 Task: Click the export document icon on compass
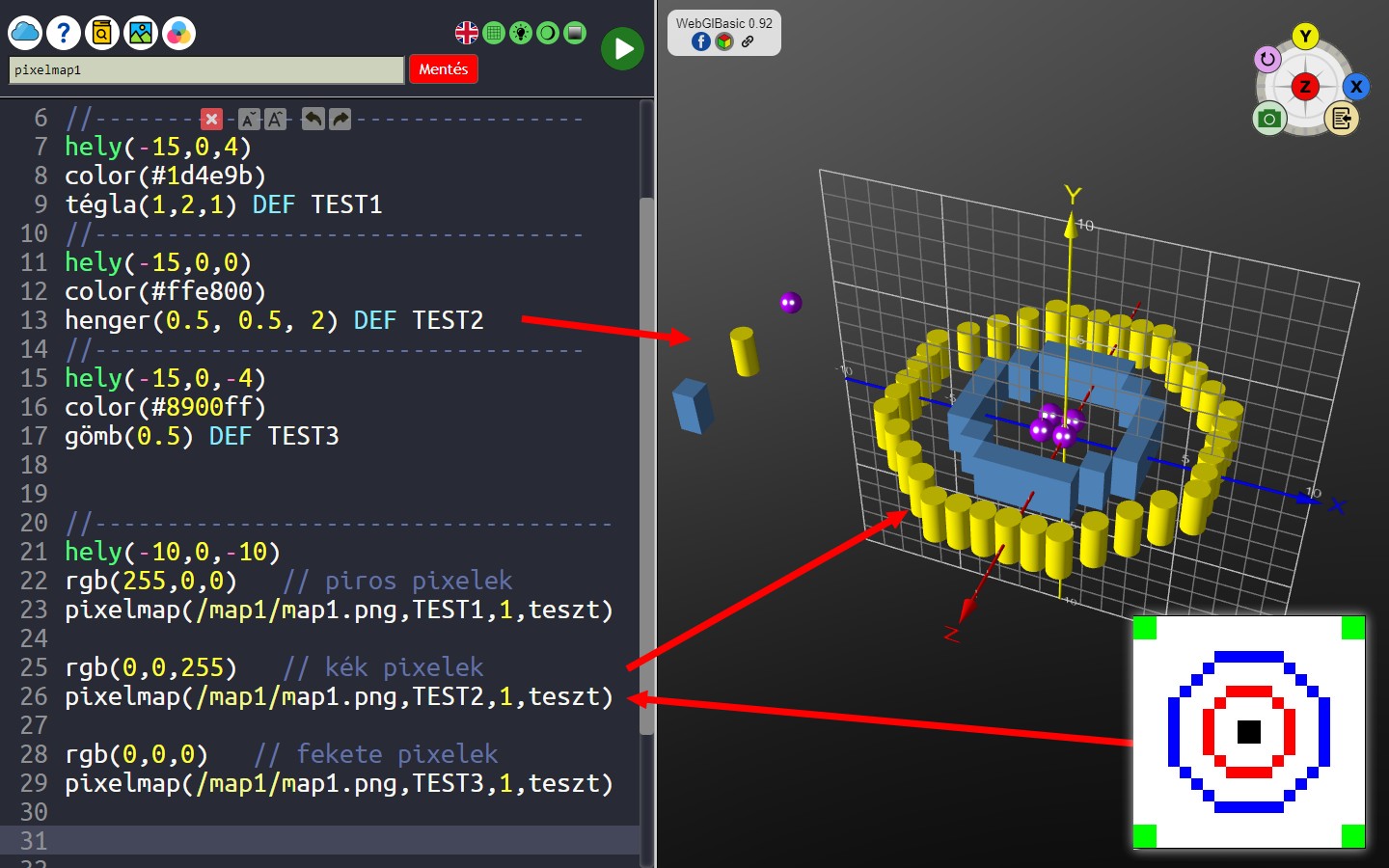click(1341, 119)
